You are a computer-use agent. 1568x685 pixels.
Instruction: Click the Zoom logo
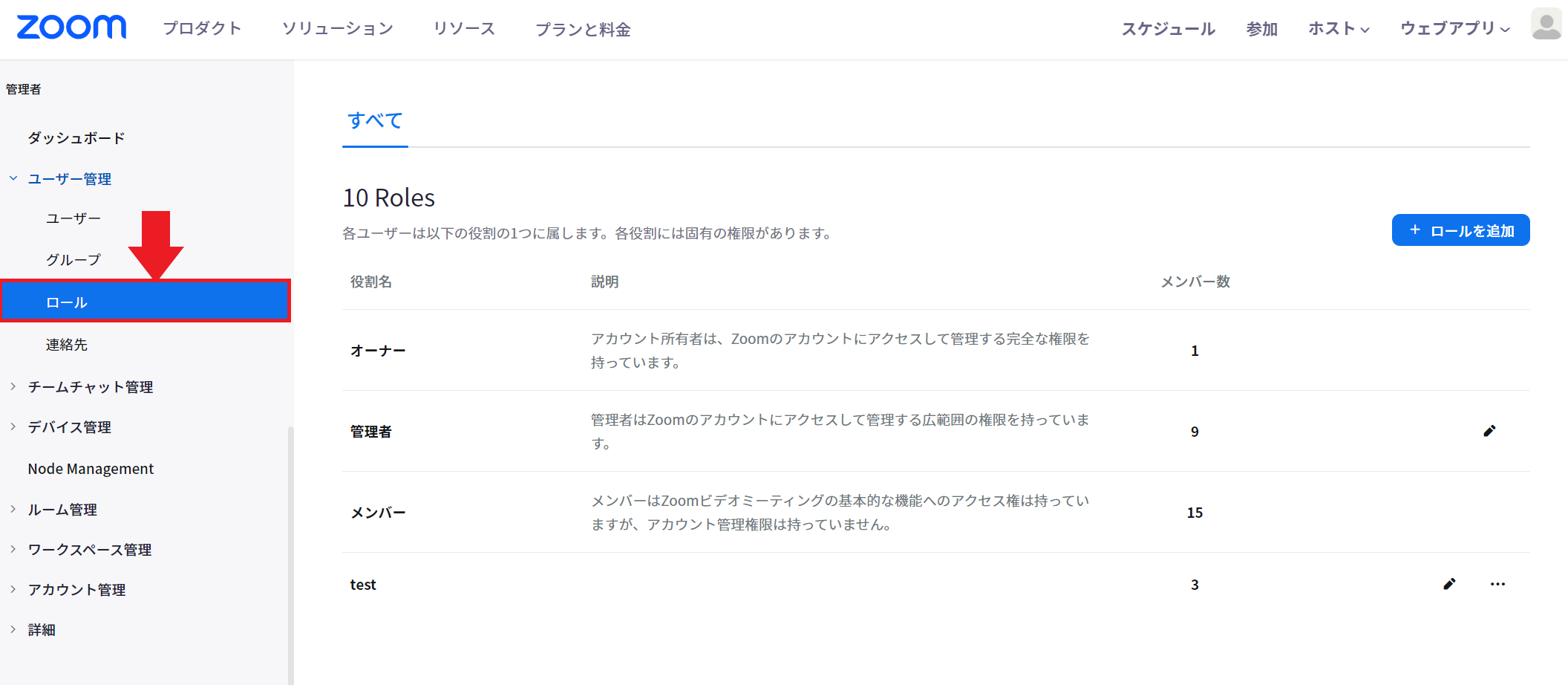pyautogui.click(x=71, y=27)
